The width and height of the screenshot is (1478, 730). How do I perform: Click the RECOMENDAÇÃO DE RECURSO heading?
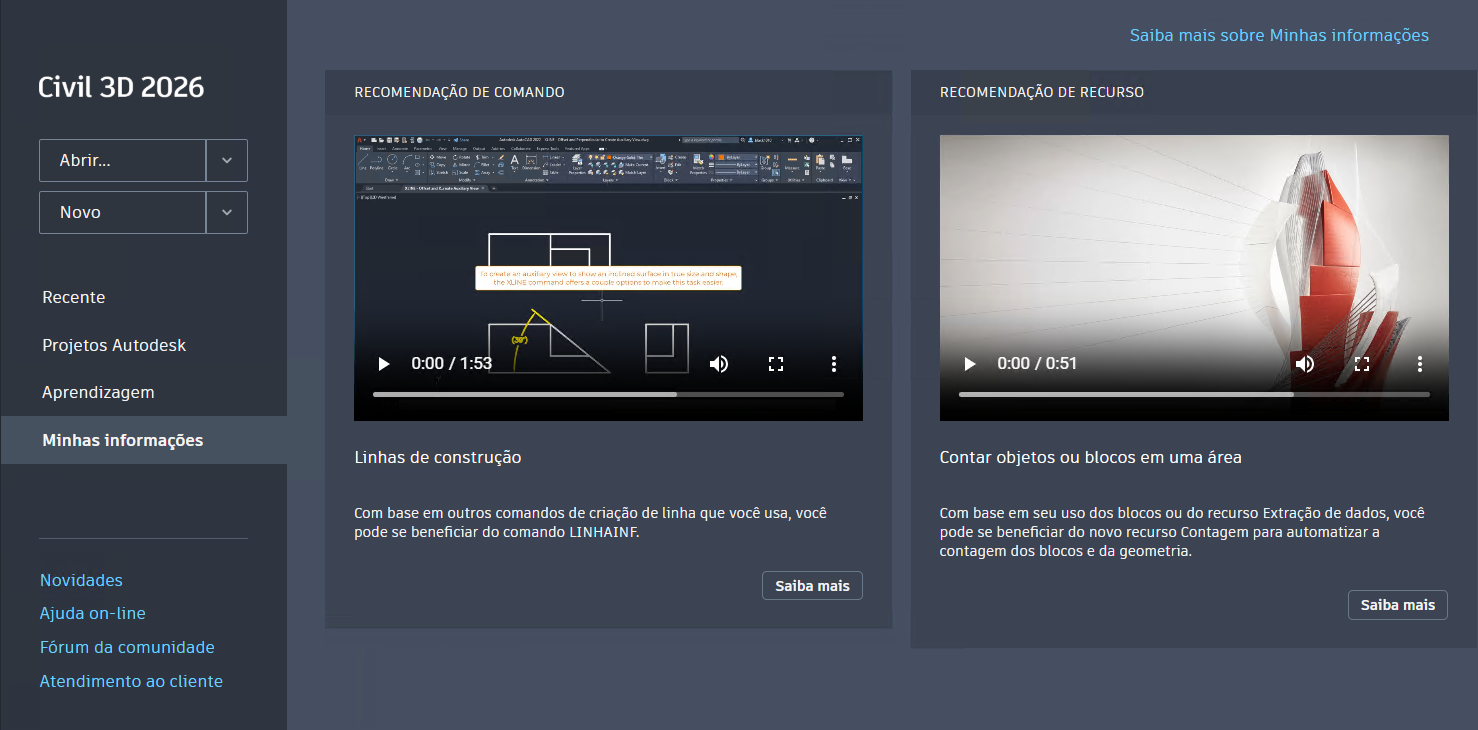coord(1042,92)
